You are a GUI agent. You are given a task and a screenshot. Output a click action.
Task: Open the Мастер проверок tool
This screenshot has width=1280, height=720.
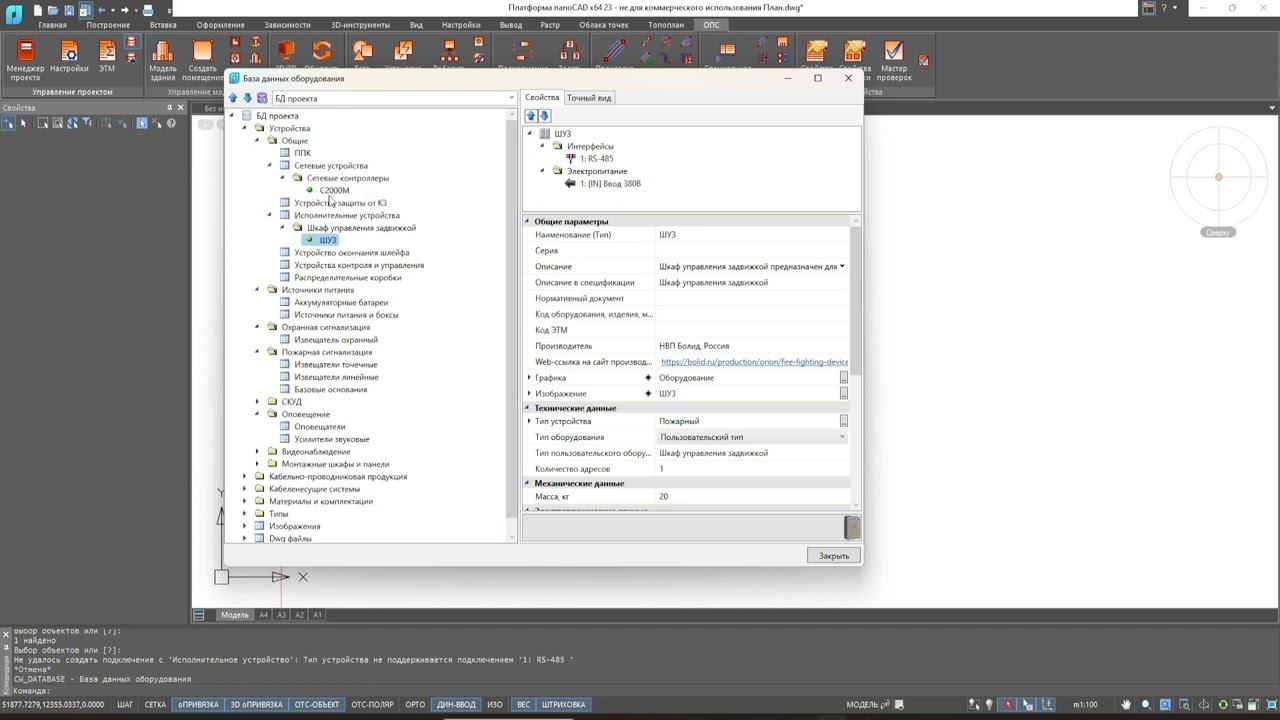[894, 60]
